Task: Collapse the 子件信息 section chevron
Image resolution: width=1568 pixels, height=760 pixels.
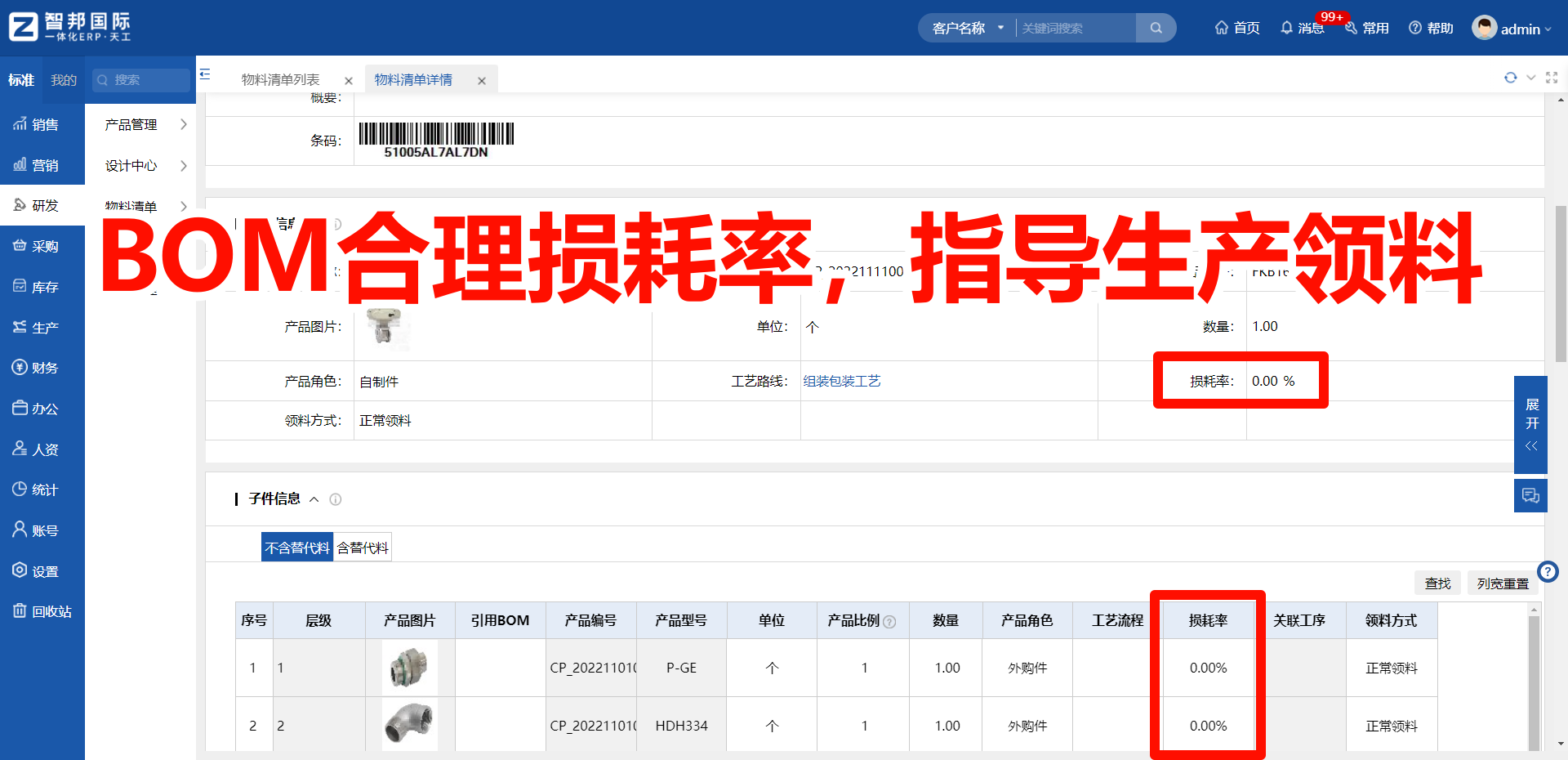Action: (314, 499)
